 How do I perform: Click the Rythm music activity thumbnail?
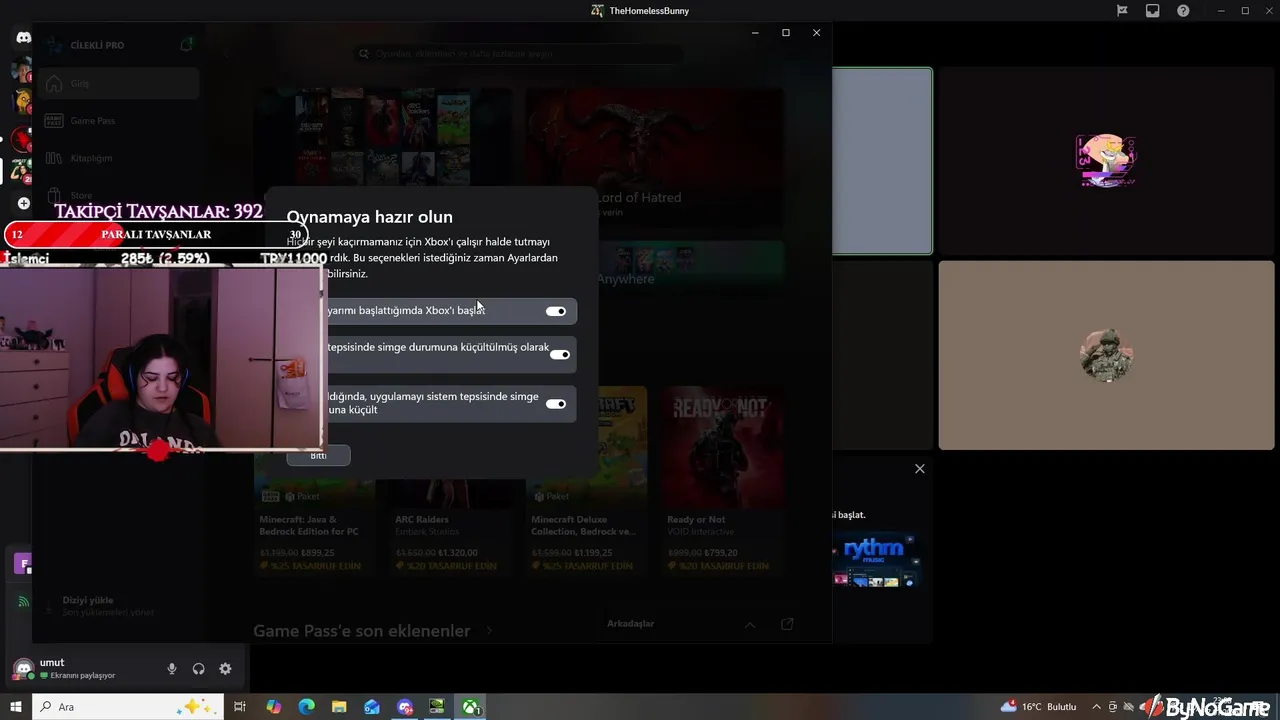tap(877, 562)
